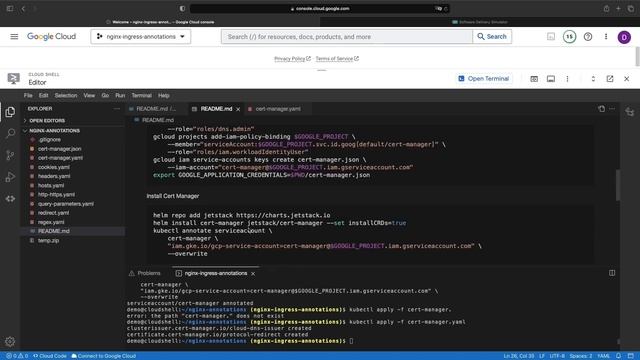The height and width of the screenshot is (360, 640).
Task: Click the Open Terminal button
Action: pos(484,79)
